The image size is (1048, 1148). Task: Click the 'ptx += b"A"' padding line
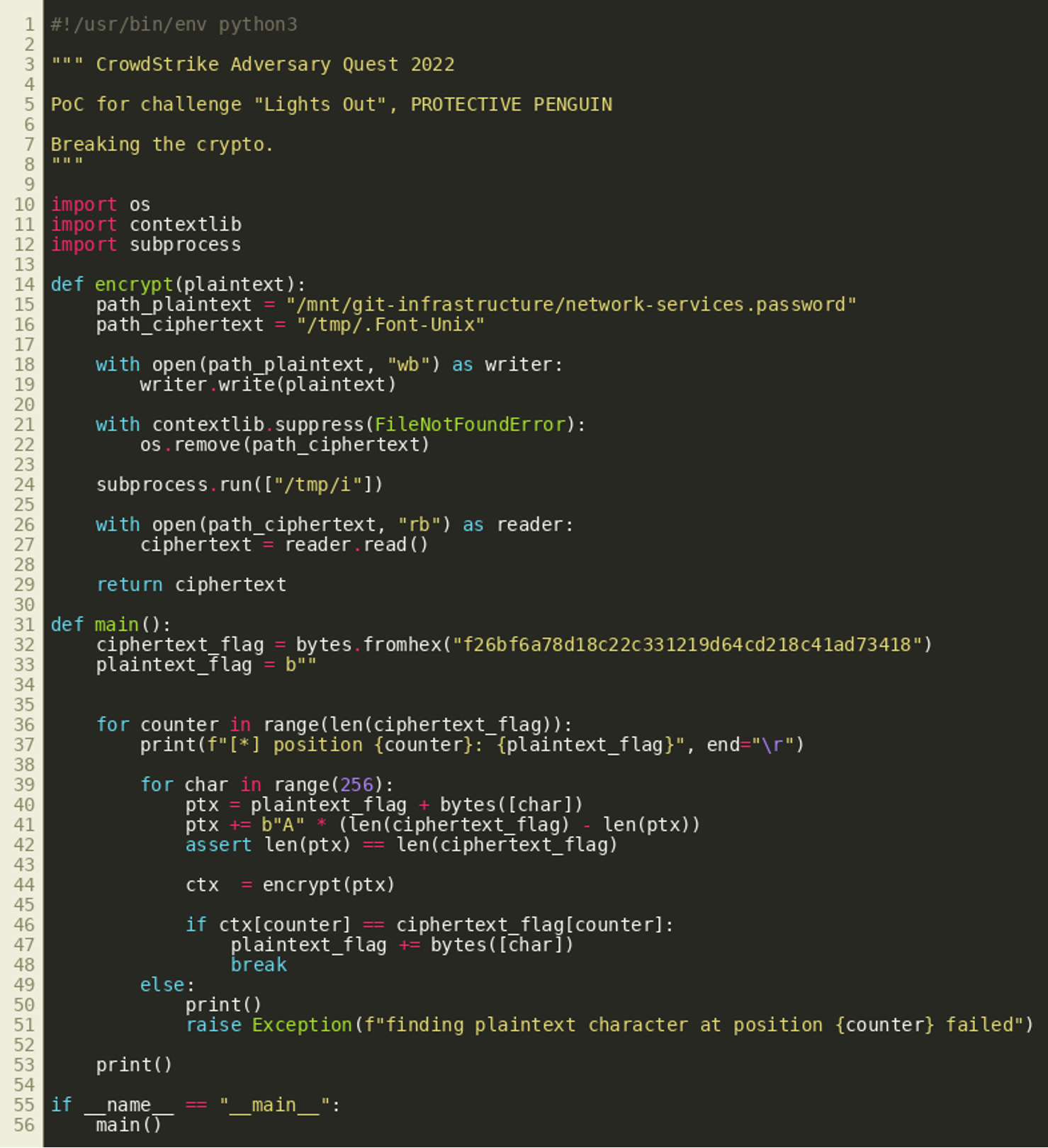[x=443, y=825]
